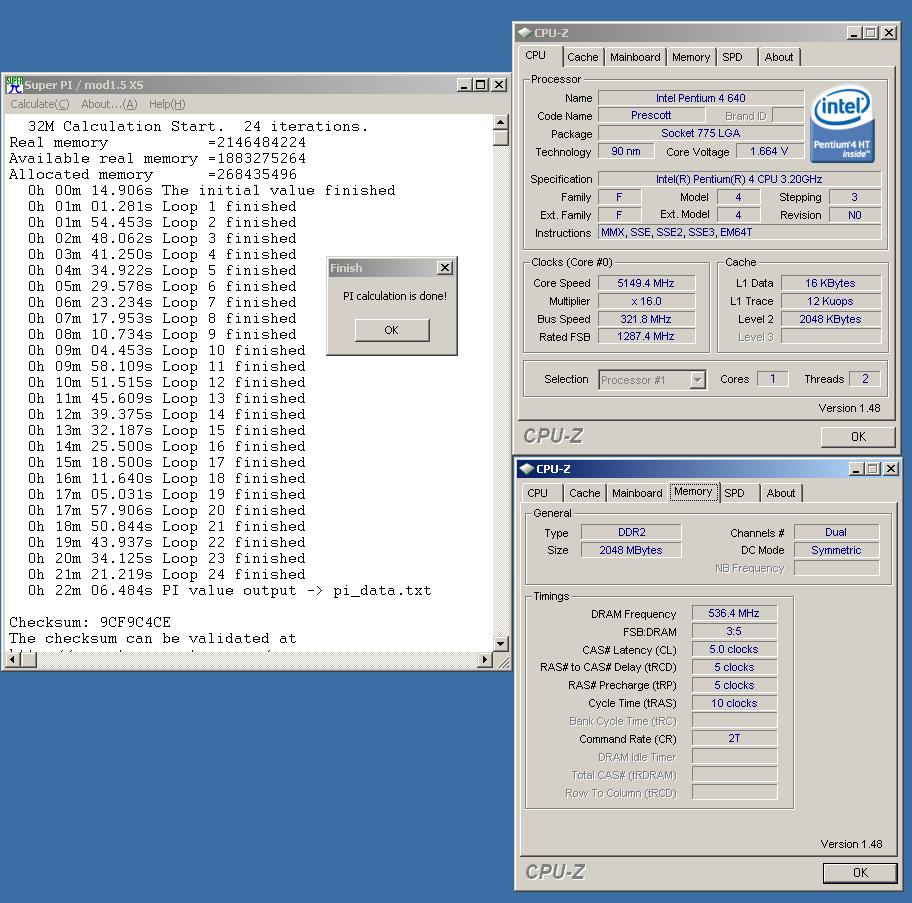Close the Super PI window
912x903 pixels.
(x=499, y=85)
